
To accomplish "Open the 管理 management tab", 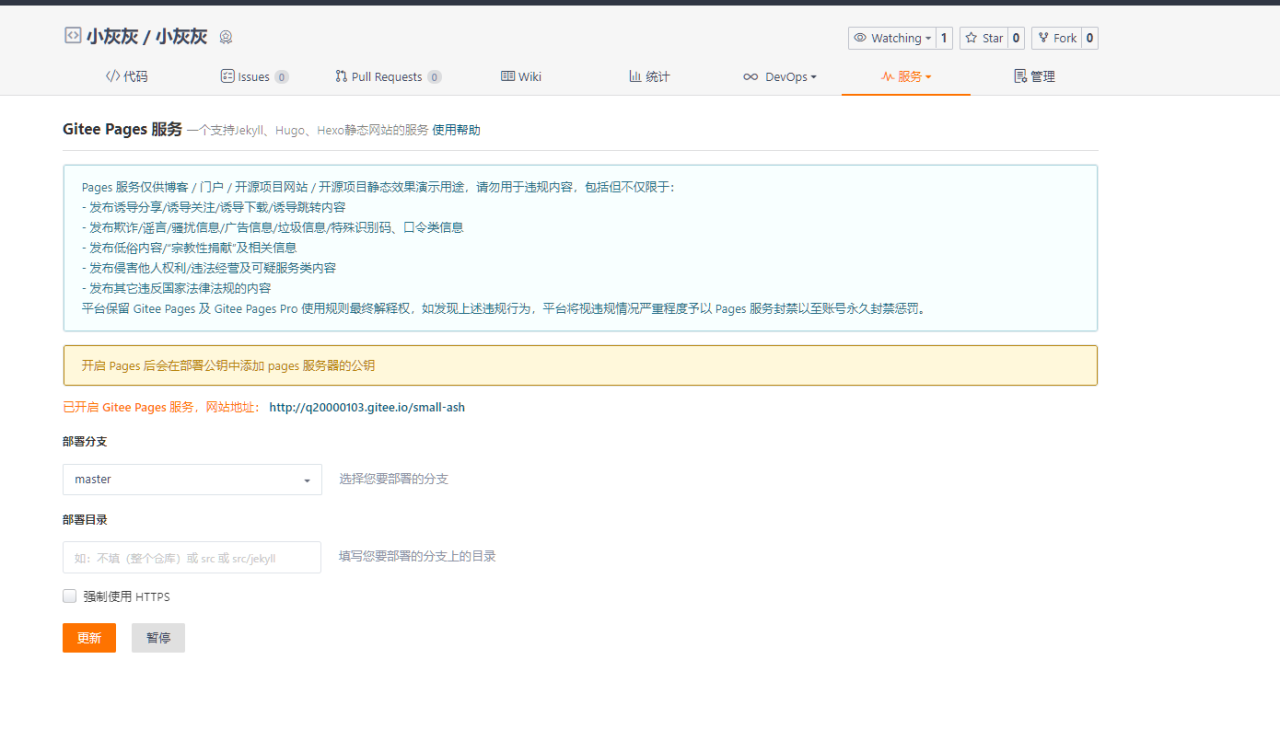I will point(1034,77).
